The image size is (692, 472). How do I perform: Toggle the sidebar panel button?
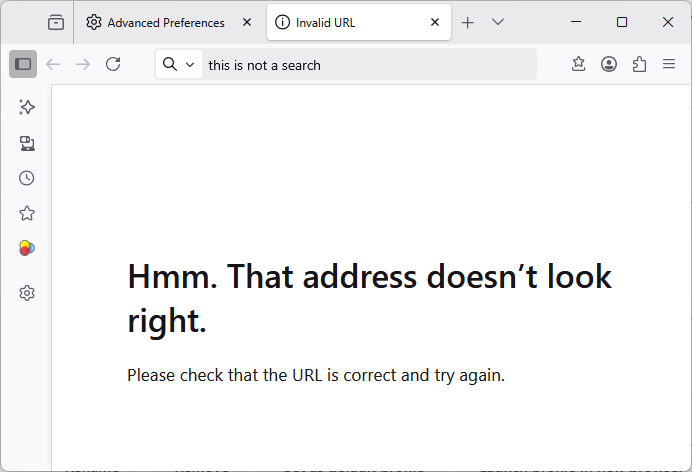[23, 64]
